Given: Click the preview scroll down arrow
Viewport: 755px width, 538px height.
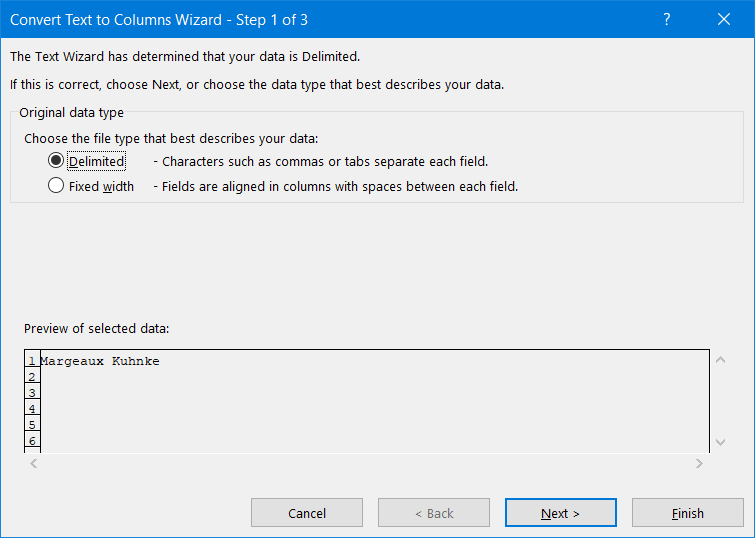Looking at the screenshot, I should [x=721, y=441].
